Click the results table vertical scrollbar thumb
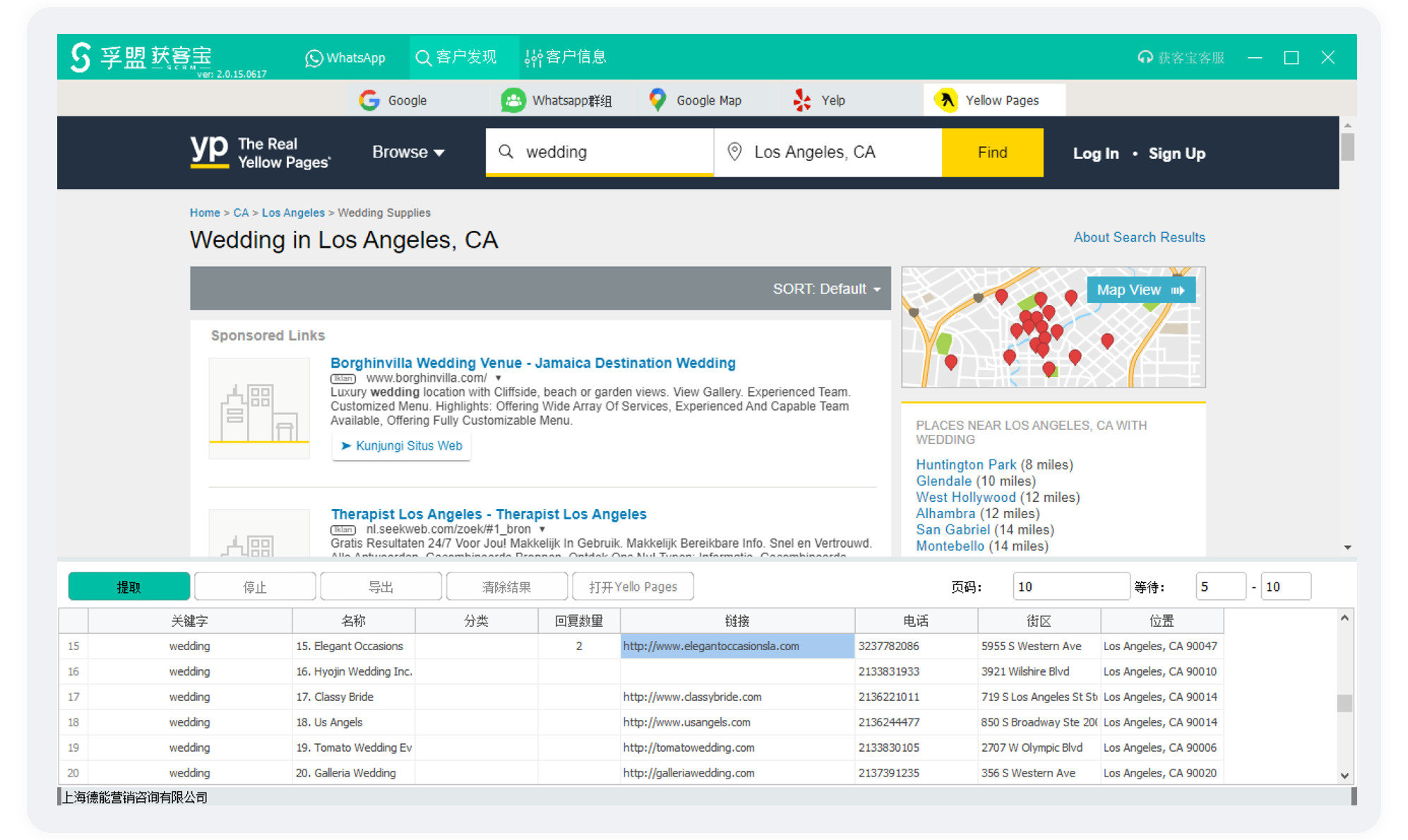Image resolution: width=1408 pixels, height=840 pixels. point(1344,703)
